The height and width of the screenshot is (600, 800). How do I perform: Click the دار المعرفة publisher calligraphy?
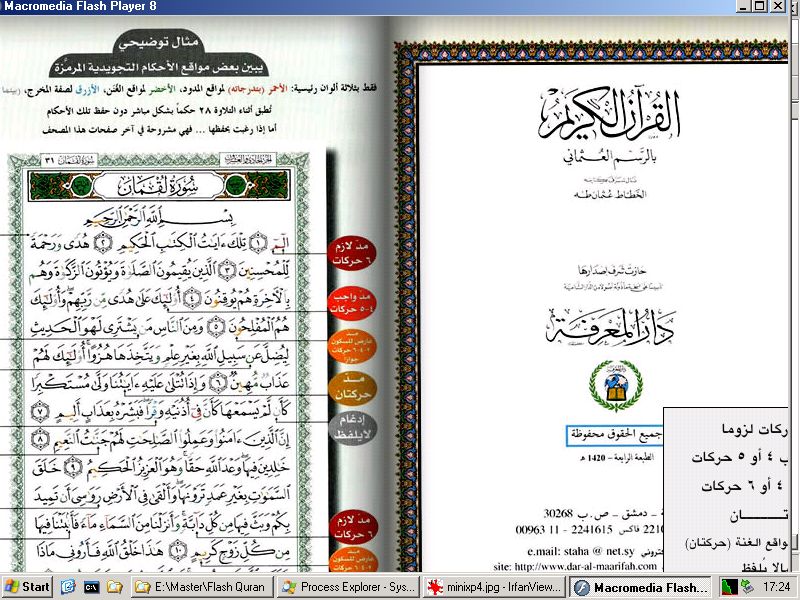610,326
